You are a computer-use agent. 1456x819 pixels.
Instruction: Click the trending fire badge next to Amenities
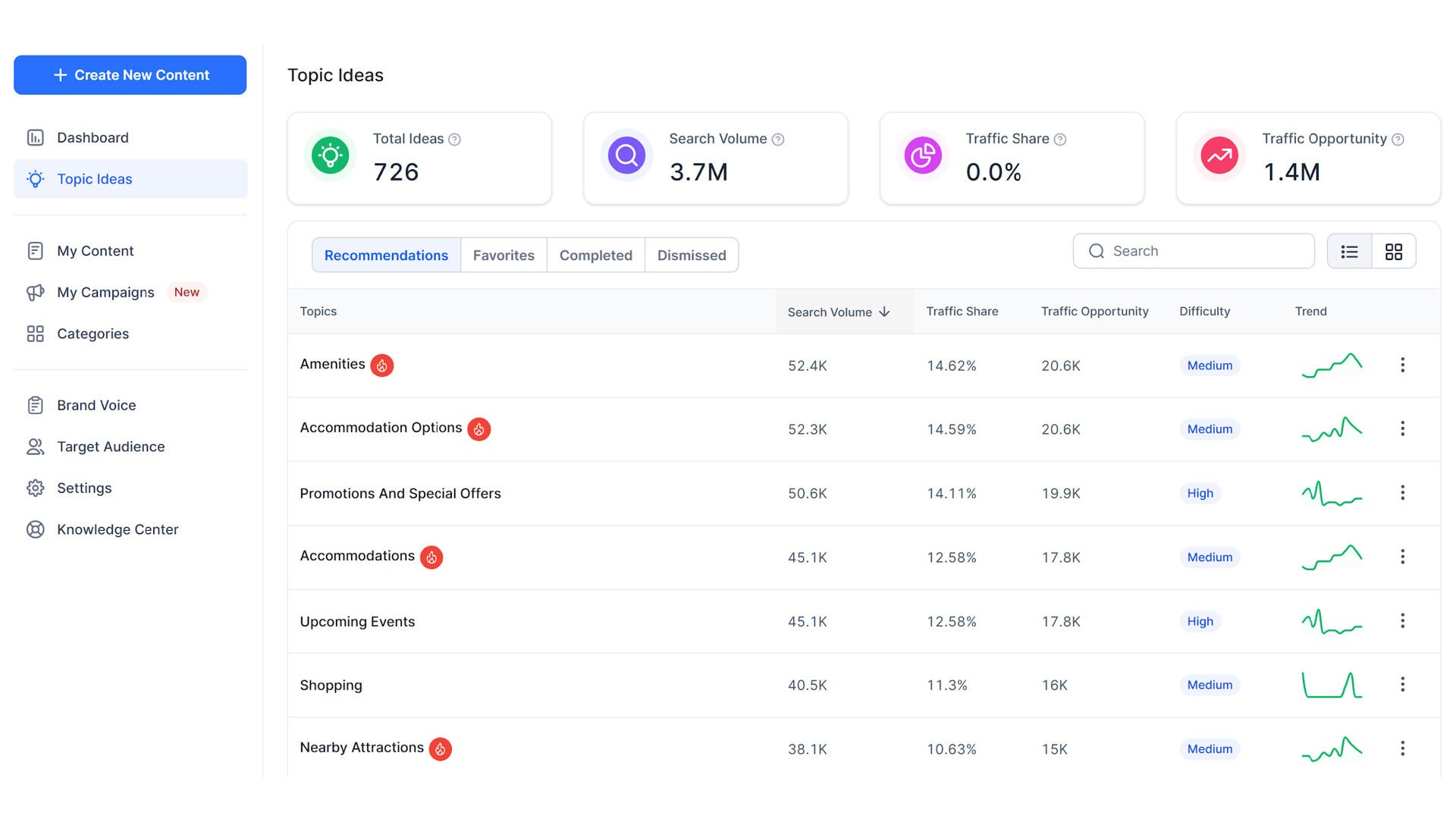point(382,365)
